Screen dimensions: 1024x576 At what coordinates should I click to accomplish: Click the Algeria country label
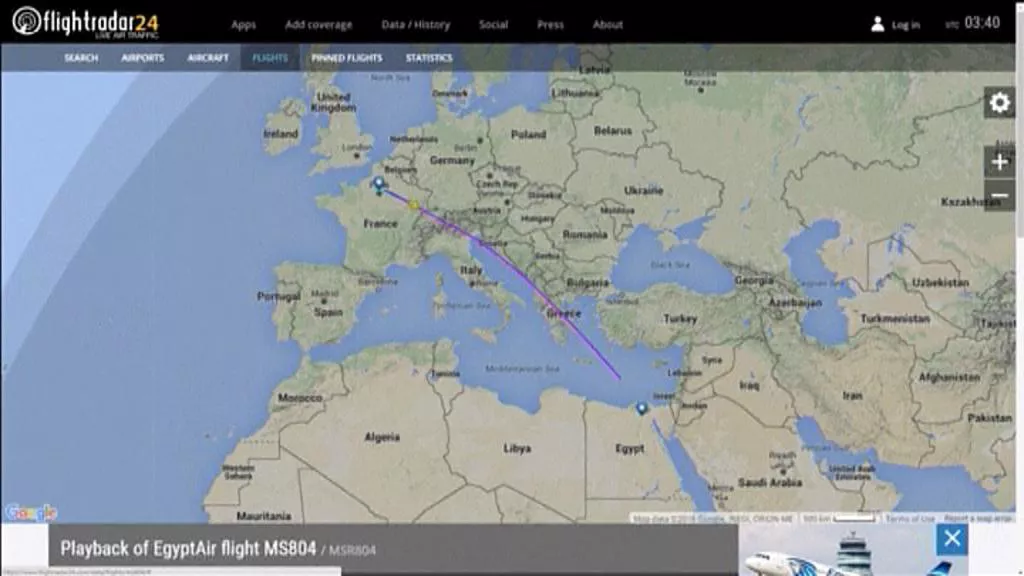pos(382,438)
